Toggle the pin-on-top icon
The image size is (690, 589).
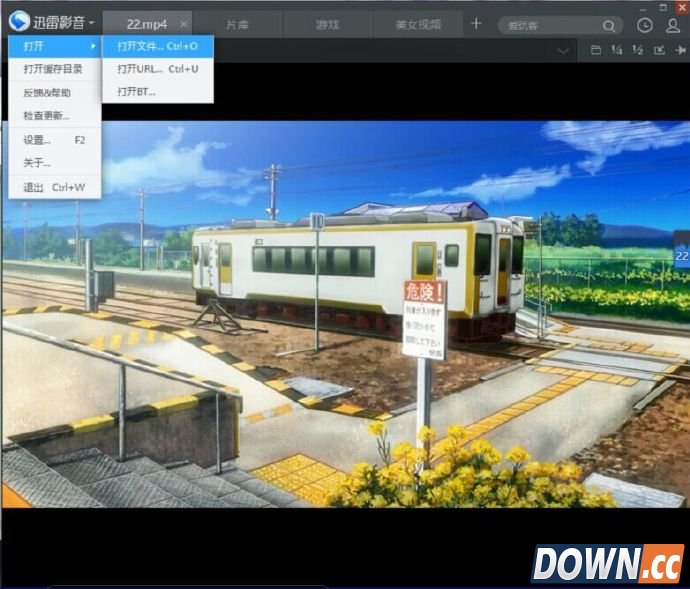679,50
